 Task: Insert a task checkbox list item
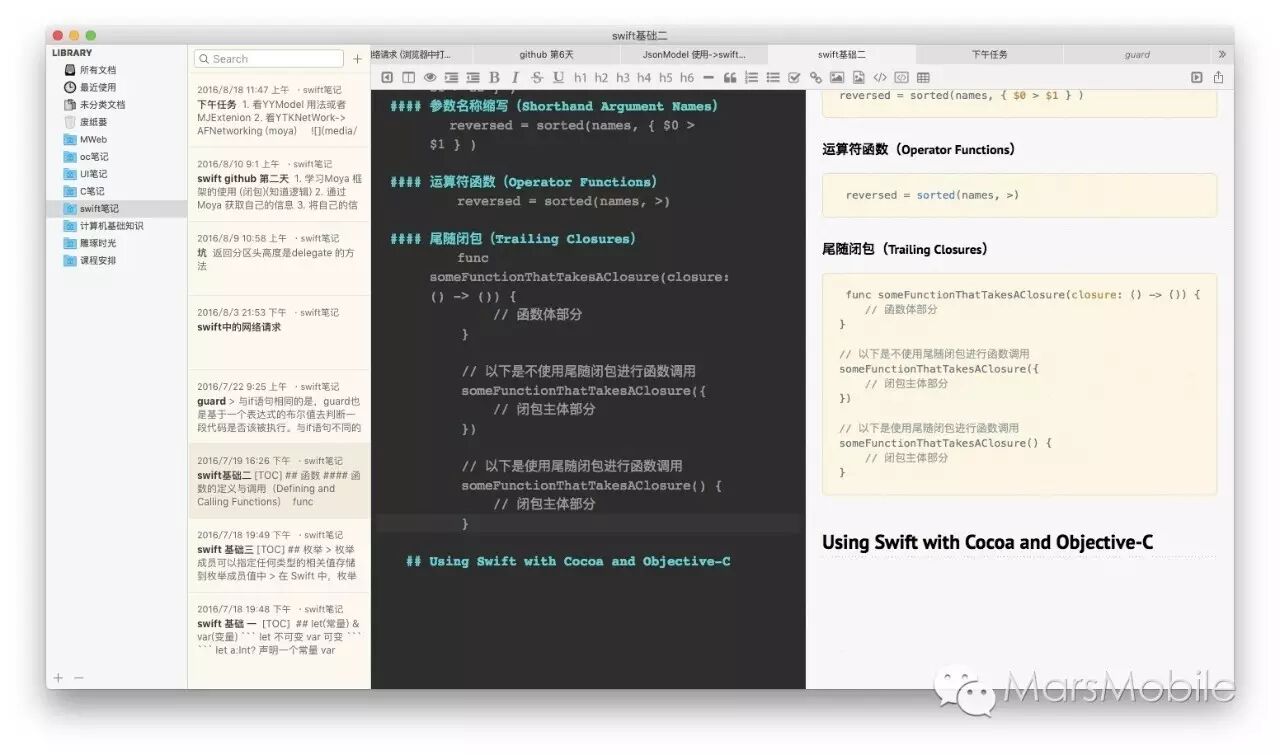coord(794,77)
